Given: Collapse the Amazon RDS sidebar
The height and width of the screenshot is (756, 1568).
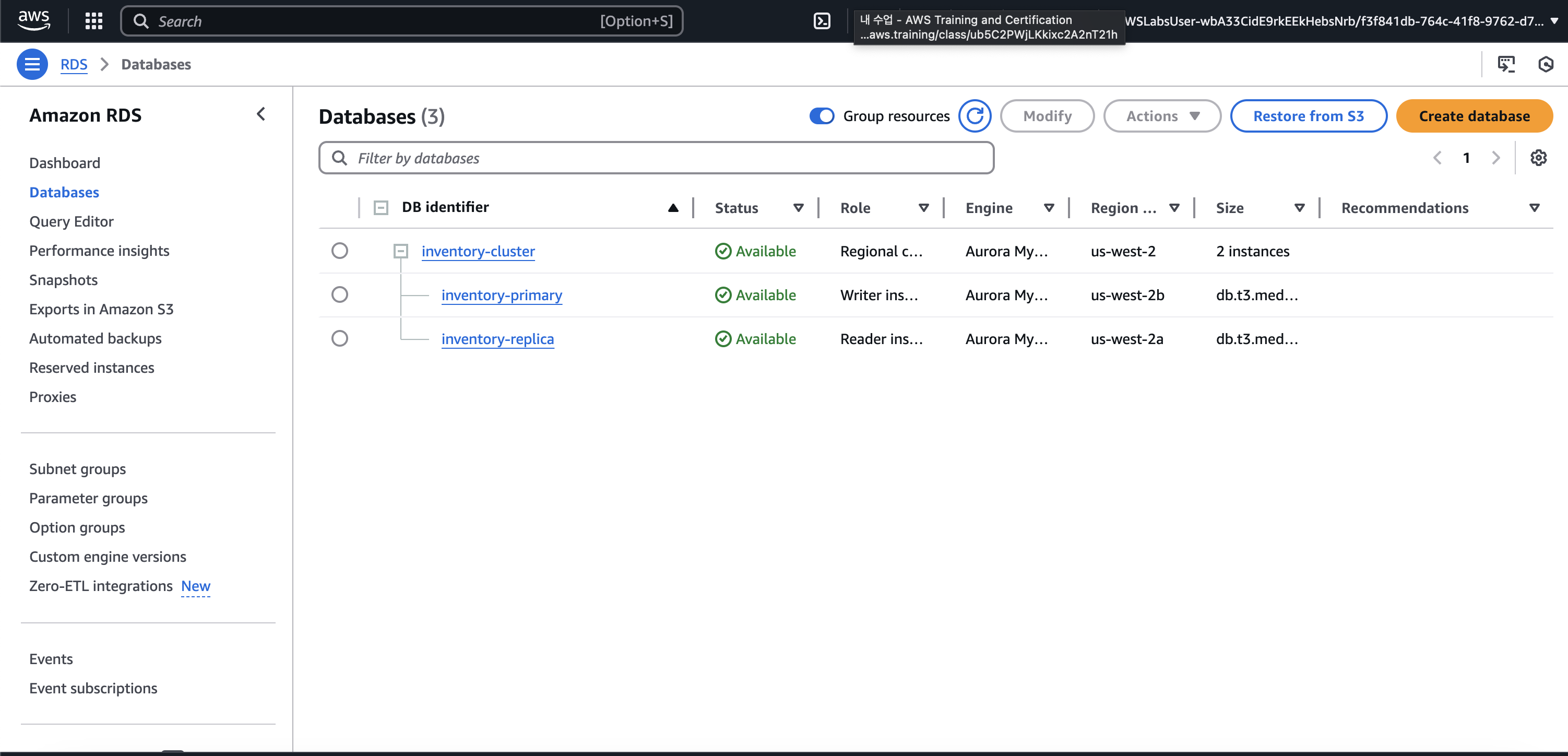Looking at the screenshot, I should (261, 114).
